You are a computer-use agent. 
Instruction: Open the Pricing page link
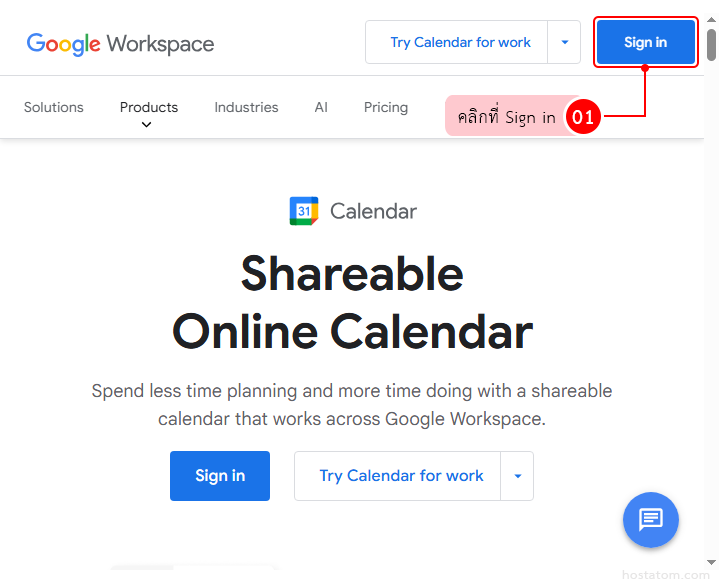click(386, 107)
